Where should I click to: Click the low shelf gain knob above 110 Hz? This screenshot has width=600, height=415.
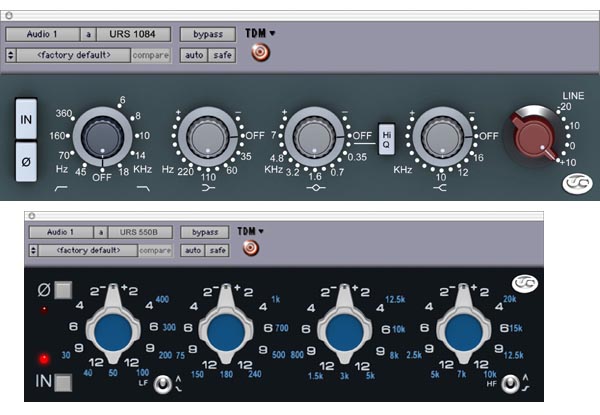point(208,137)
